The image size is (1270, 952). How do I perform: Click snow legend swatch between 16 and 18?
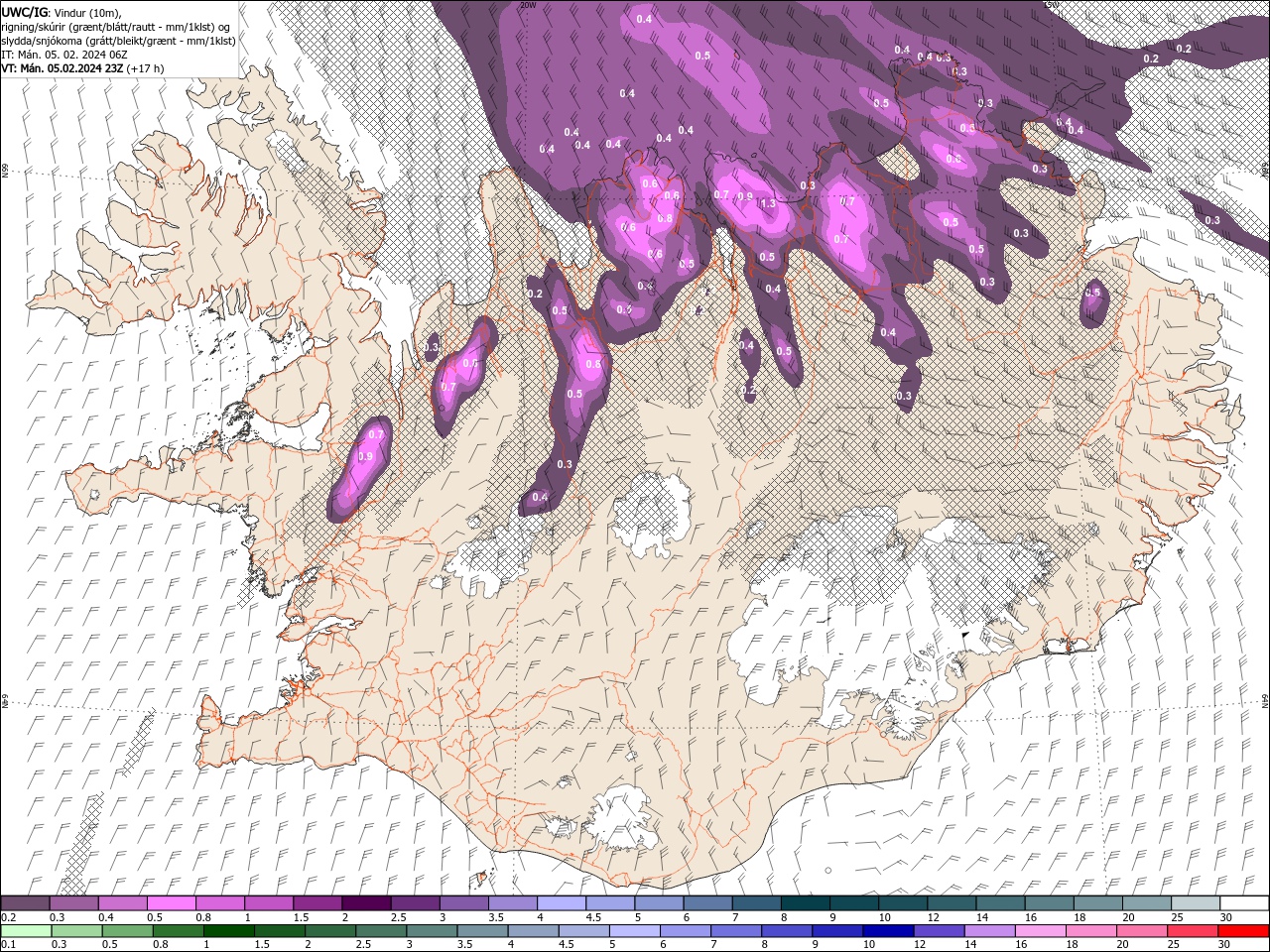pos(1050,902)
